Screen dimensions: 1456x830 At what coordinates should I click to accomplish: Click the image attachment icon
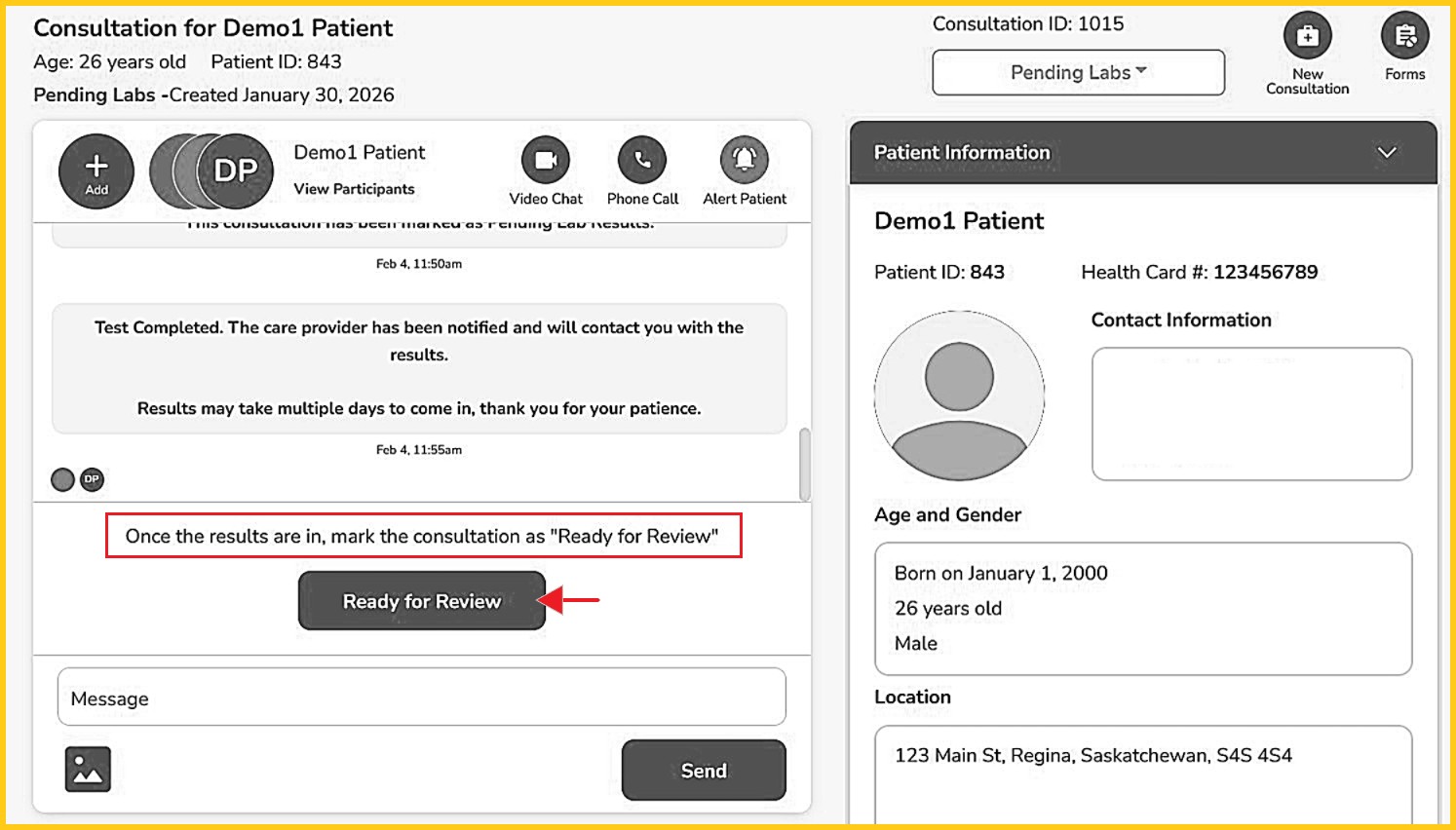(x=88, y=770)
